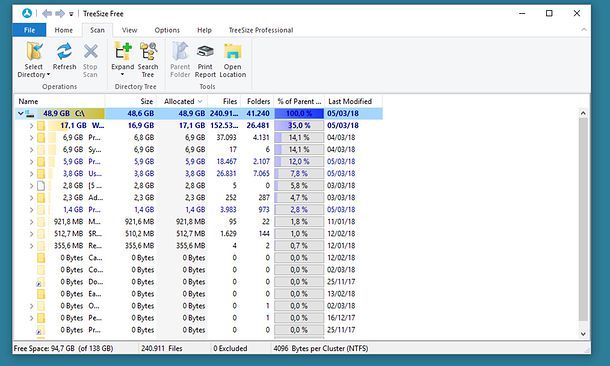Select the 0 Bytes Ca... row
The image size is (610, 366).
click(x=198, y=258)
